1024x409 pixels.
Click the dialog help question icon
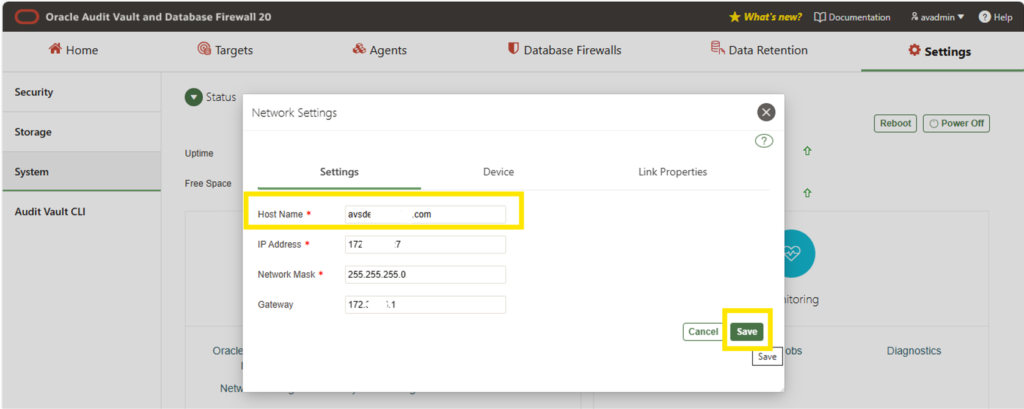764,140
